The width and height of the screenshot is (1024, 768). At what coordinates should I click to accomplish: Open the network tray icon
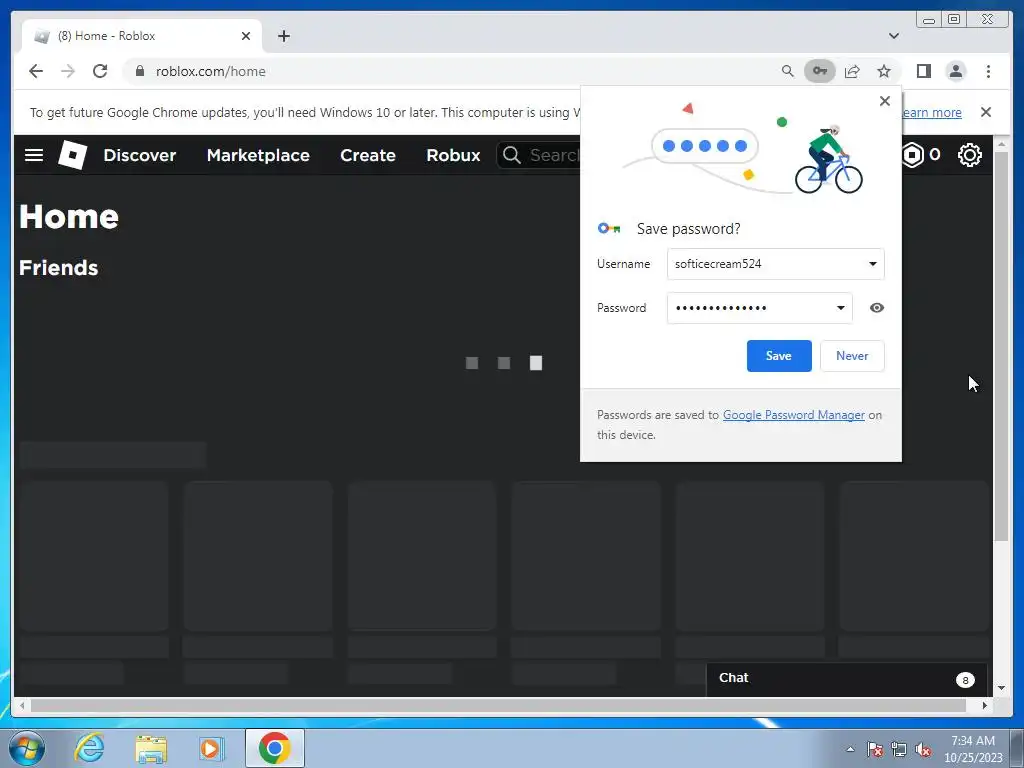(x=899, y=749)
